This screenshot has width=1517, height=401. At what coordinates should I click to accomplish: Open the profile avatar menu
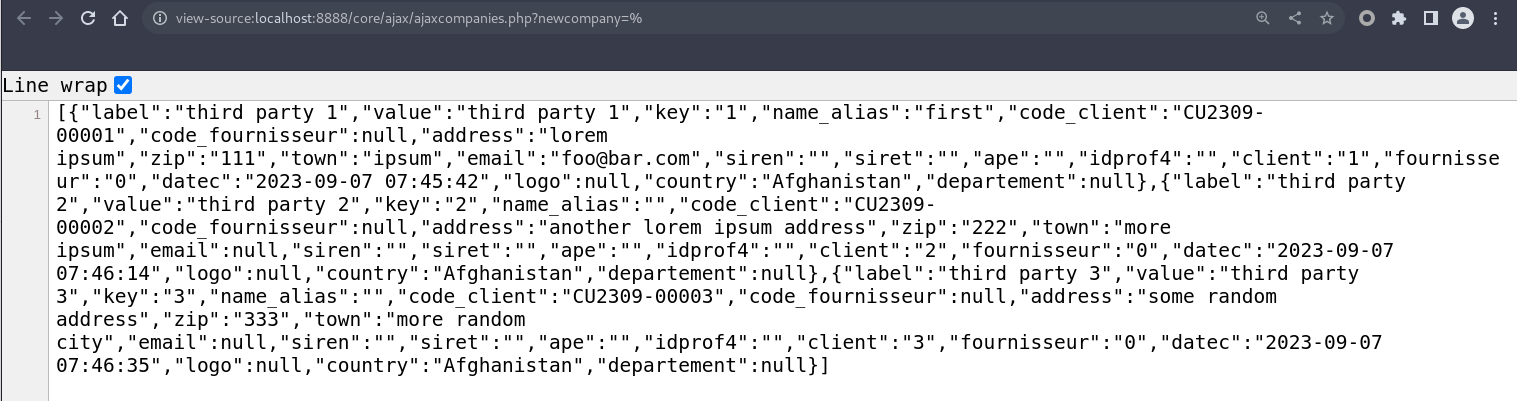point(1463,18)
